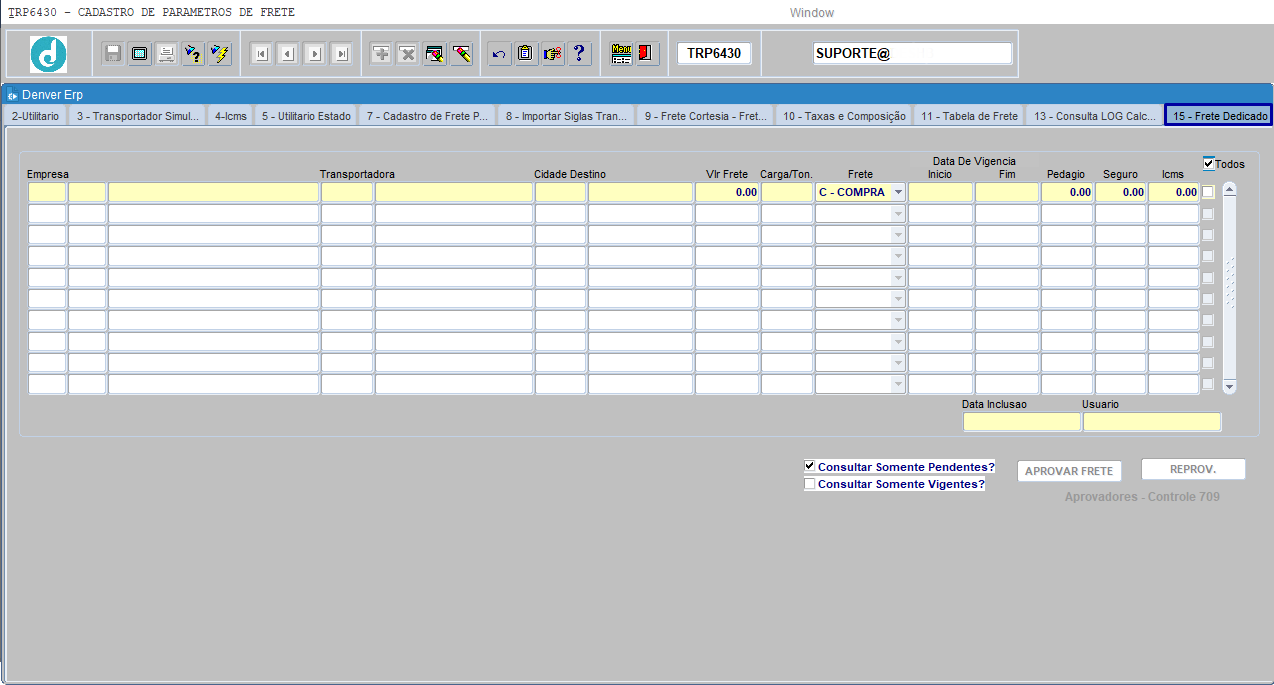1274x685 pixels.
Task: Open last row Frete dropdown
Action: point(898,384)
